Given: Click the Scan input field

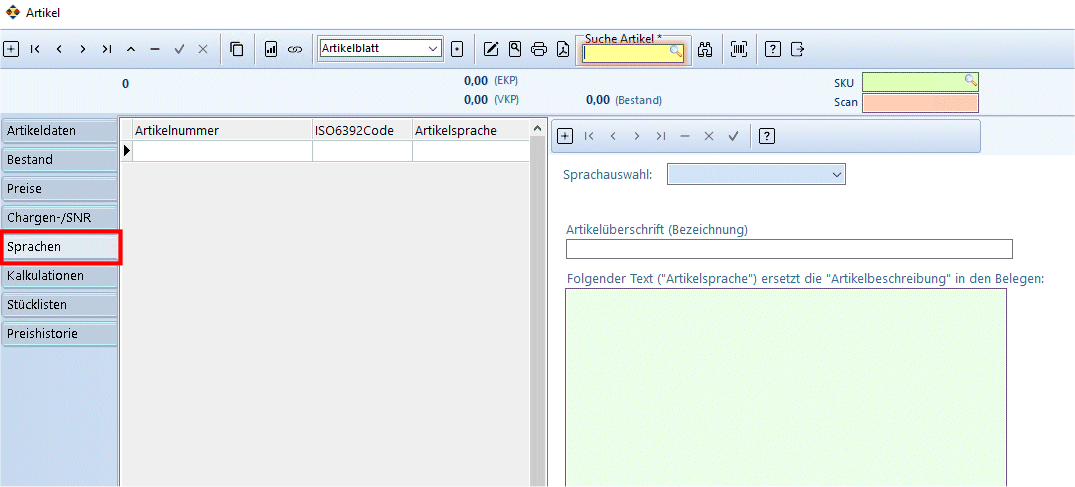Looking at the screenshot, I should coord(920,103).
